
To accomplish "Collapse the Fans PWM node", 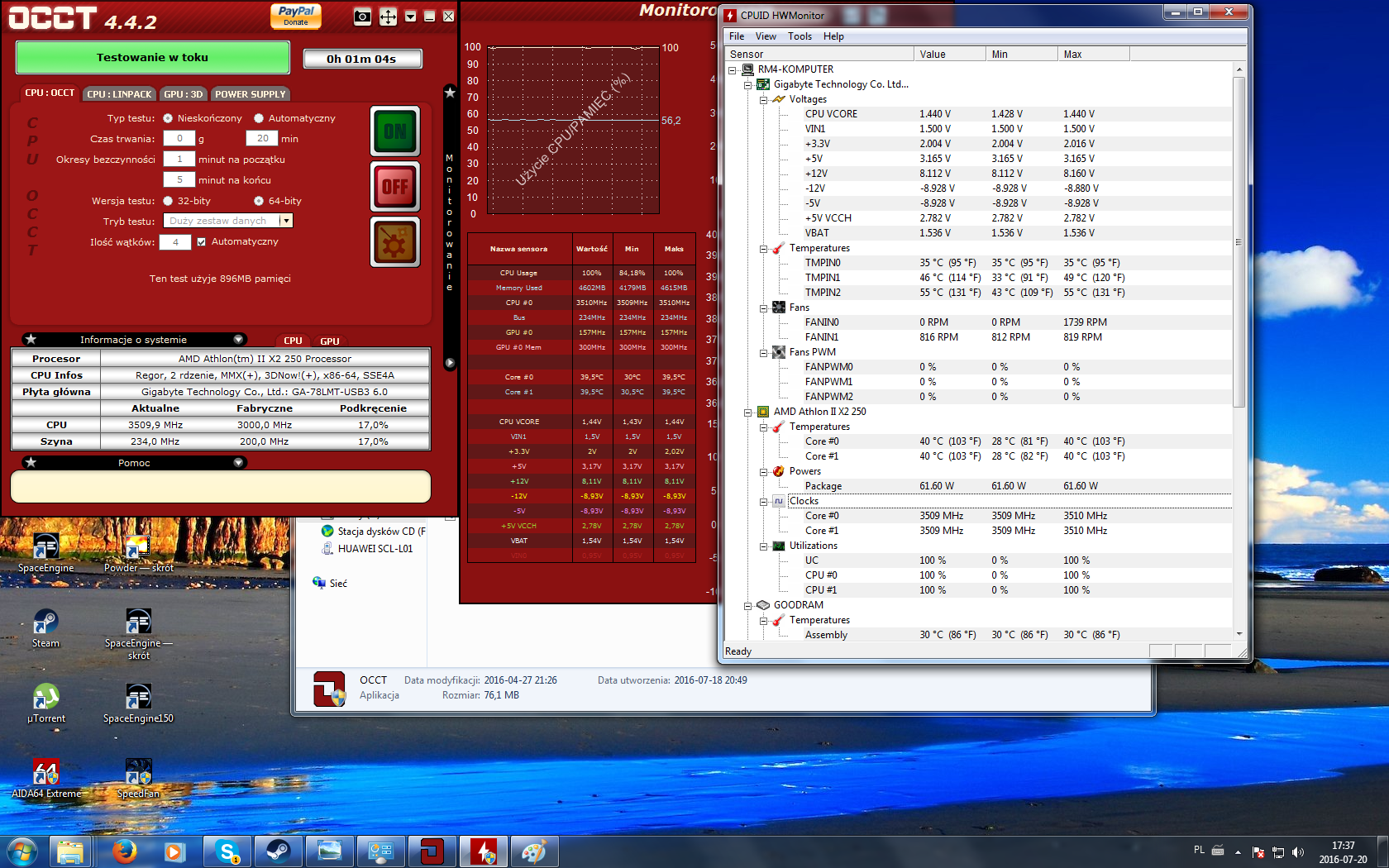I will (x=764, y=352).
